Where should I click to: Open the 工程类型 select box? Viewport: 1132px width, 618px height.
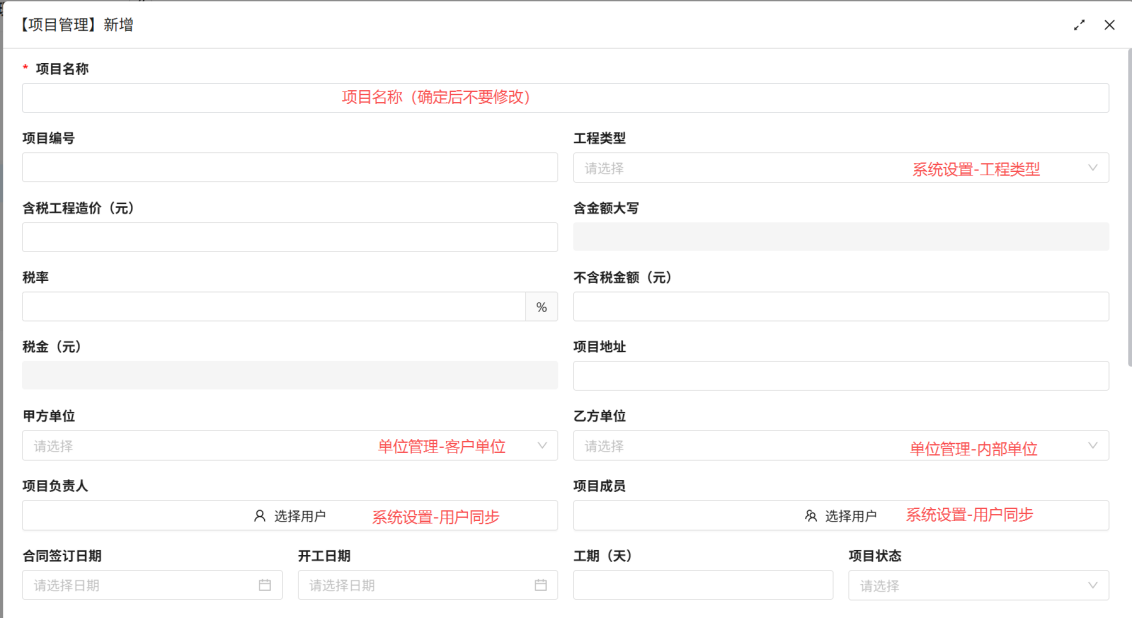(x=841, y=167)
